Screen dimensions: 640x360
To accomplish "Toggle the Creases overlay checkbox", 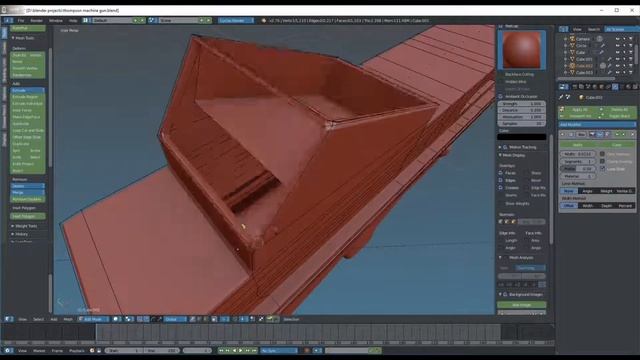I will pyautogui.click(x=501, y=188).
